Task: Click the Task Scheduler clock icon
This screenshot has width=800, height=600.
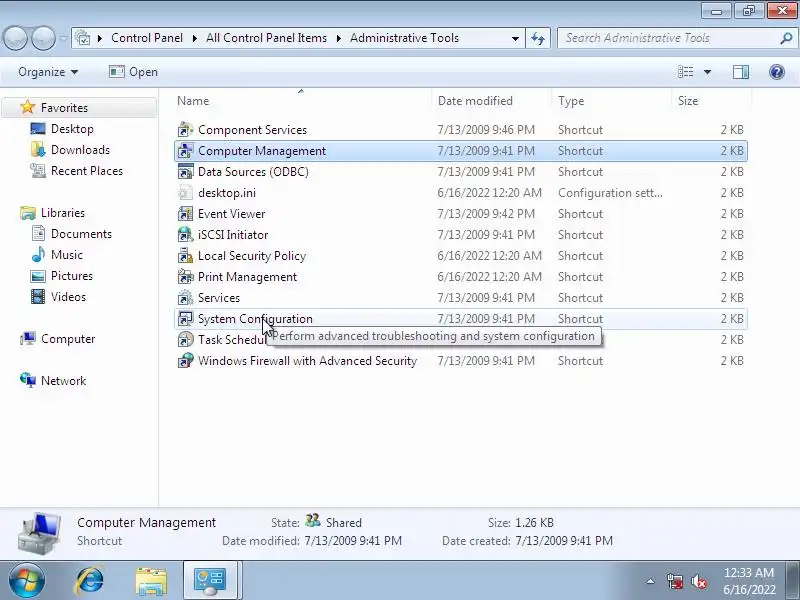Action: 185,339
